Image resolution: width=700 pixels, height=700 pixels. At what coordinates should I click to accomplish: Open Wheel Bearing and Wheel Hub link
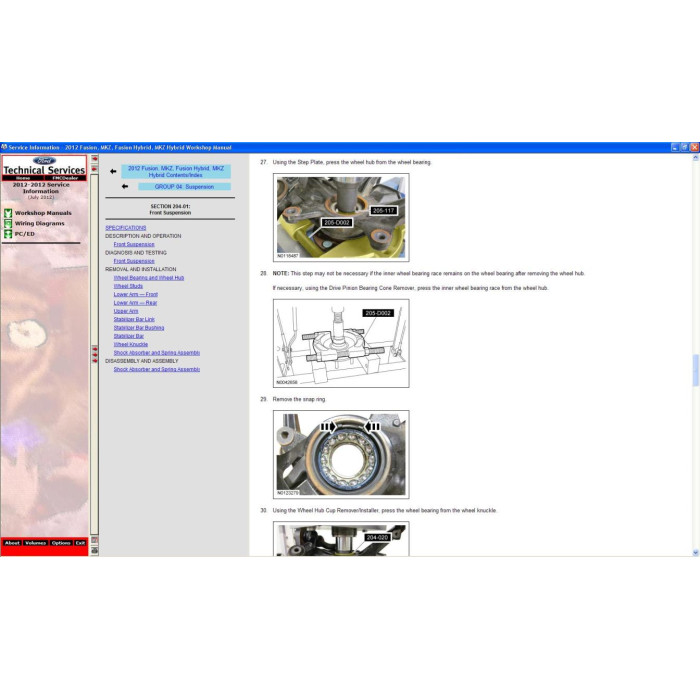coord(149,278)
